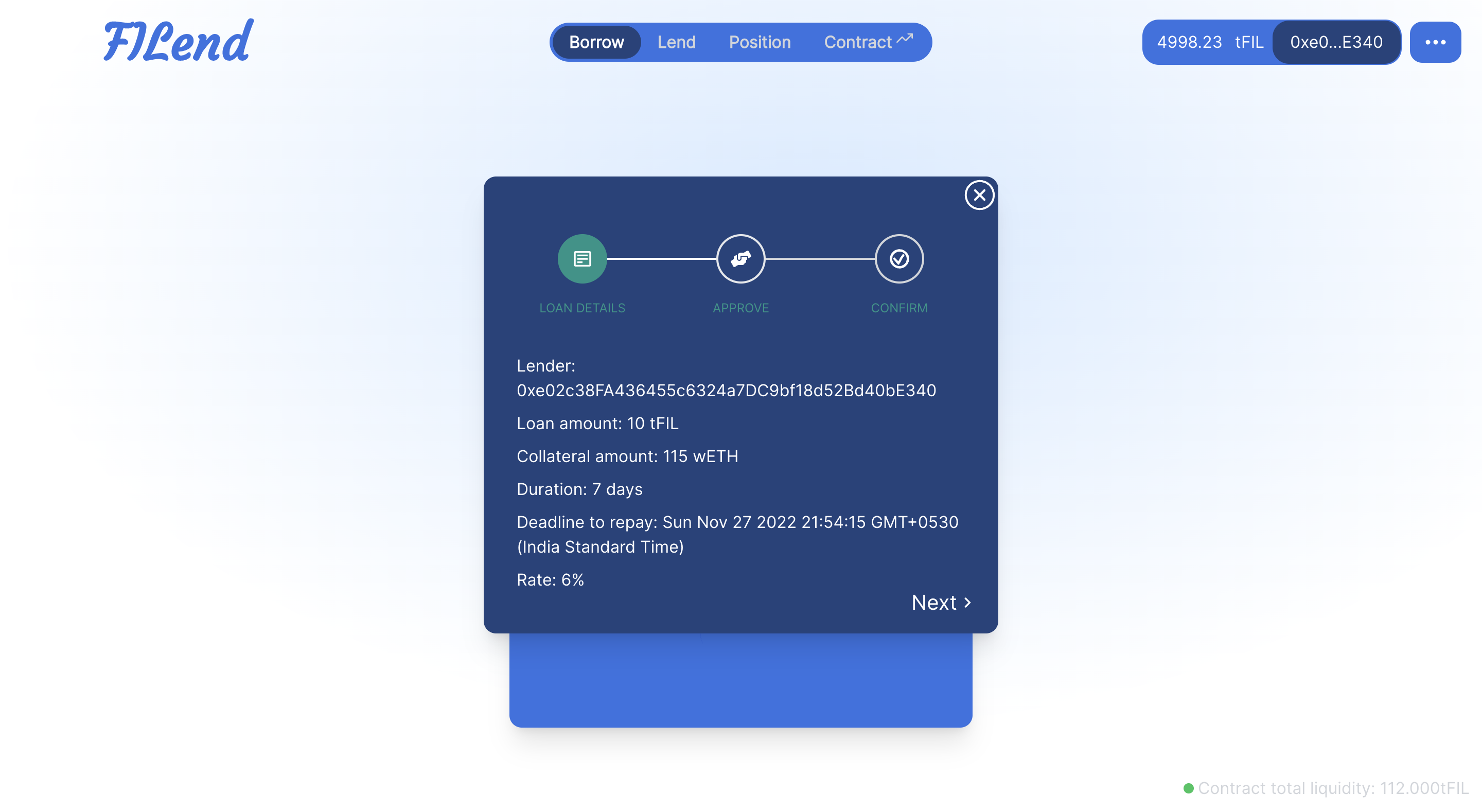The image size is (1482, 812).
Task: Enable the Confirm step checkbox indicator
Action: 899,258
